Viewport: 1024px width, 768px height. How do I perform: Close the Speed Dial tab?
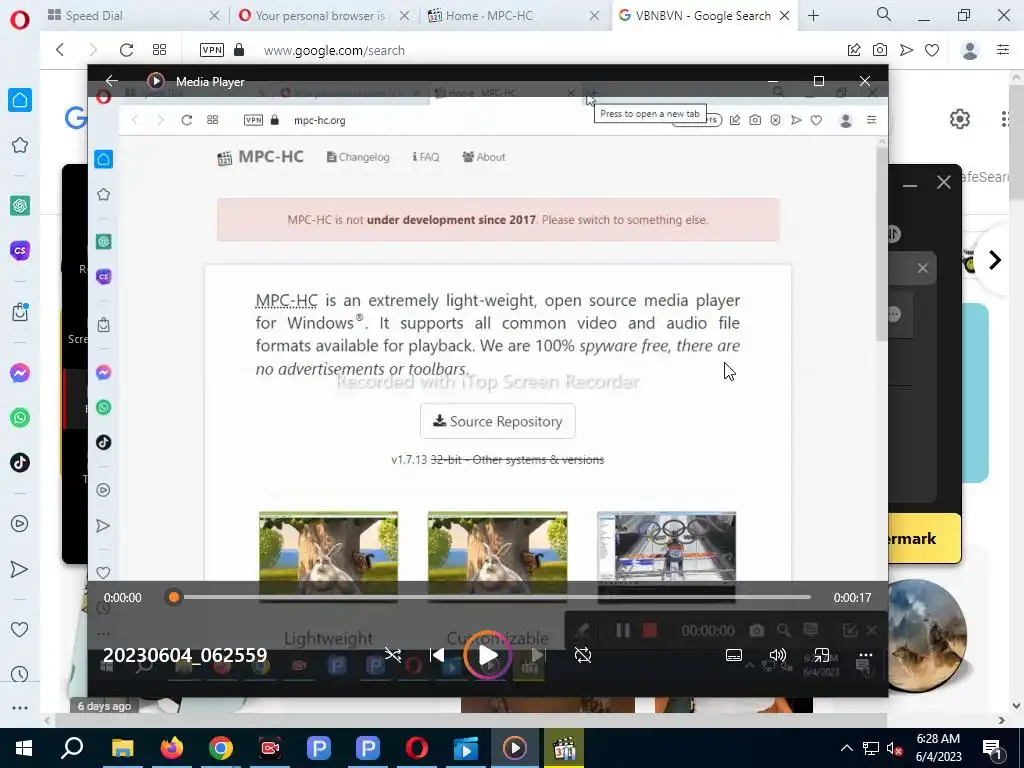click(214, 16)
